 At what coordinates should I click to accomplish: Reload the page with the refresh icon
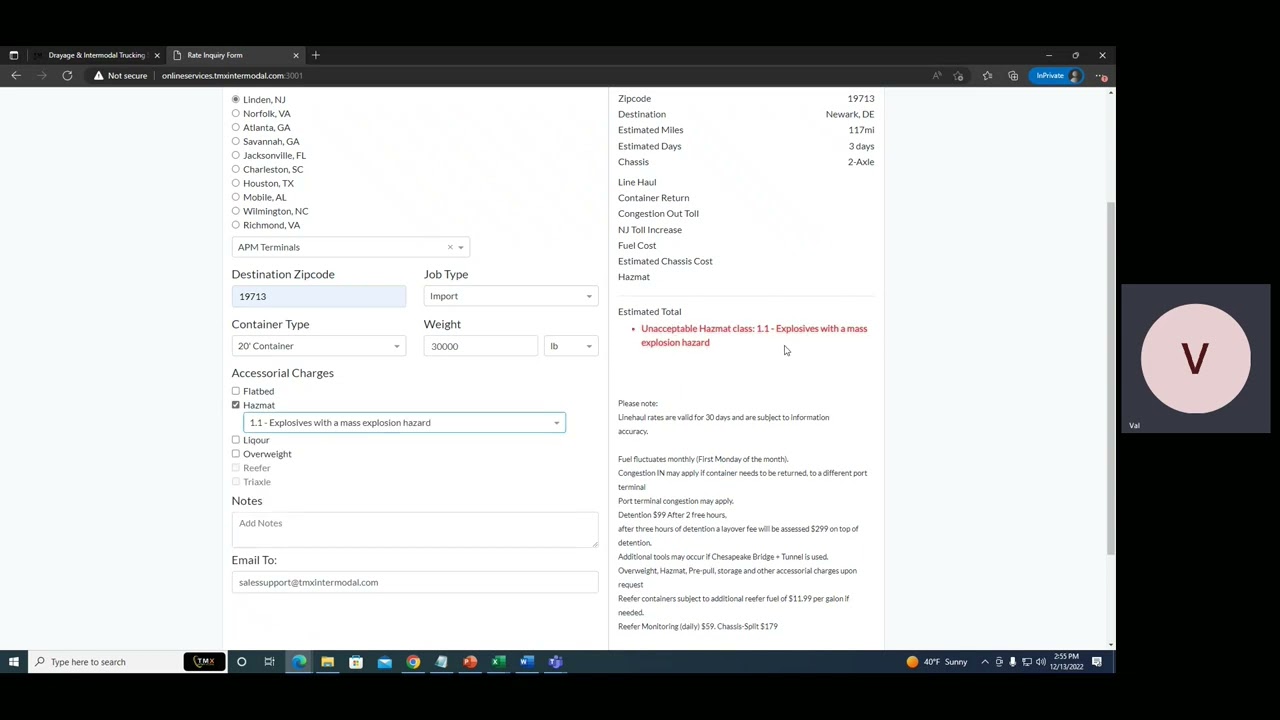click(67, 76)
